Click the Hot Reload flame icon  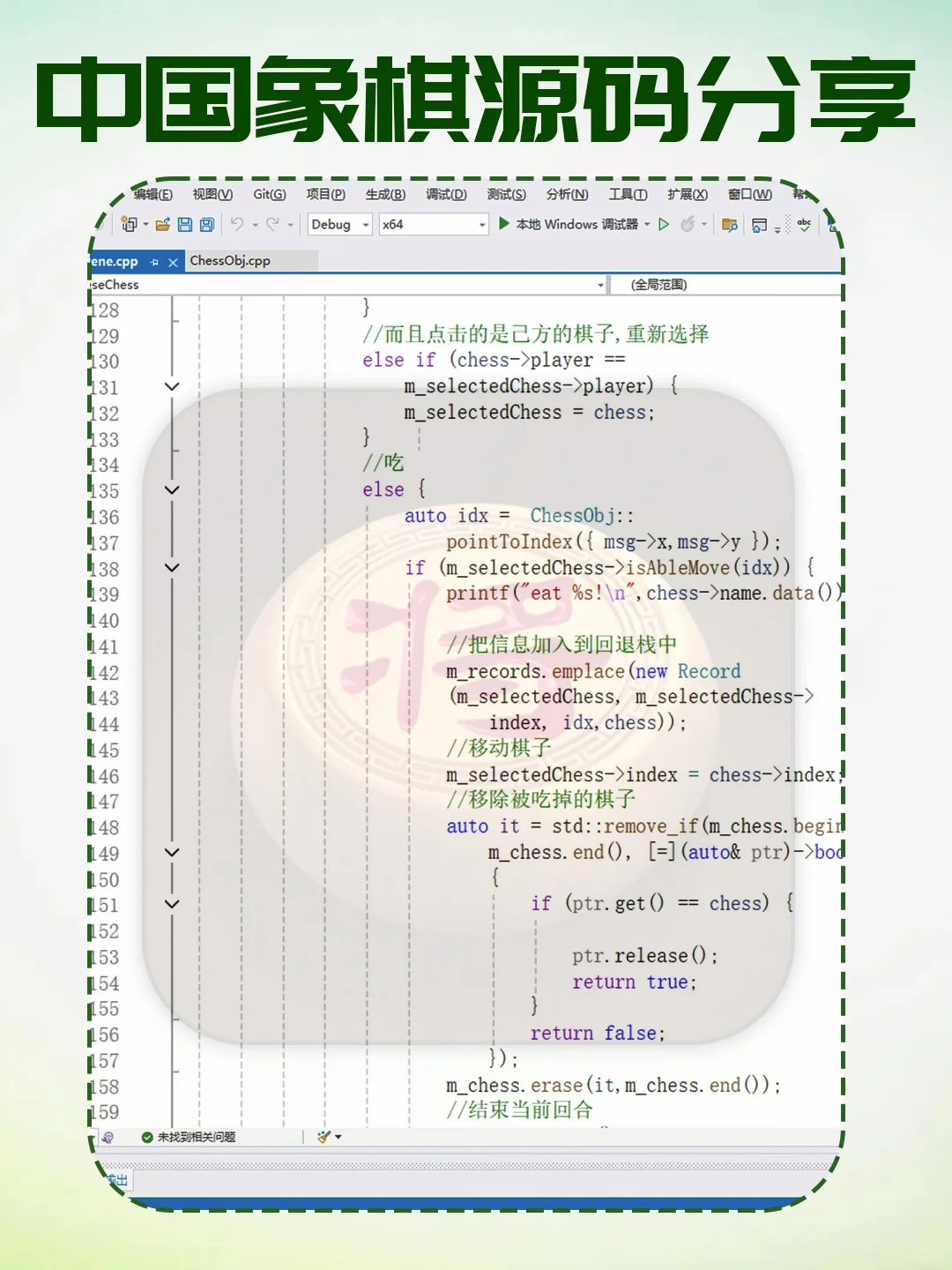688,224
